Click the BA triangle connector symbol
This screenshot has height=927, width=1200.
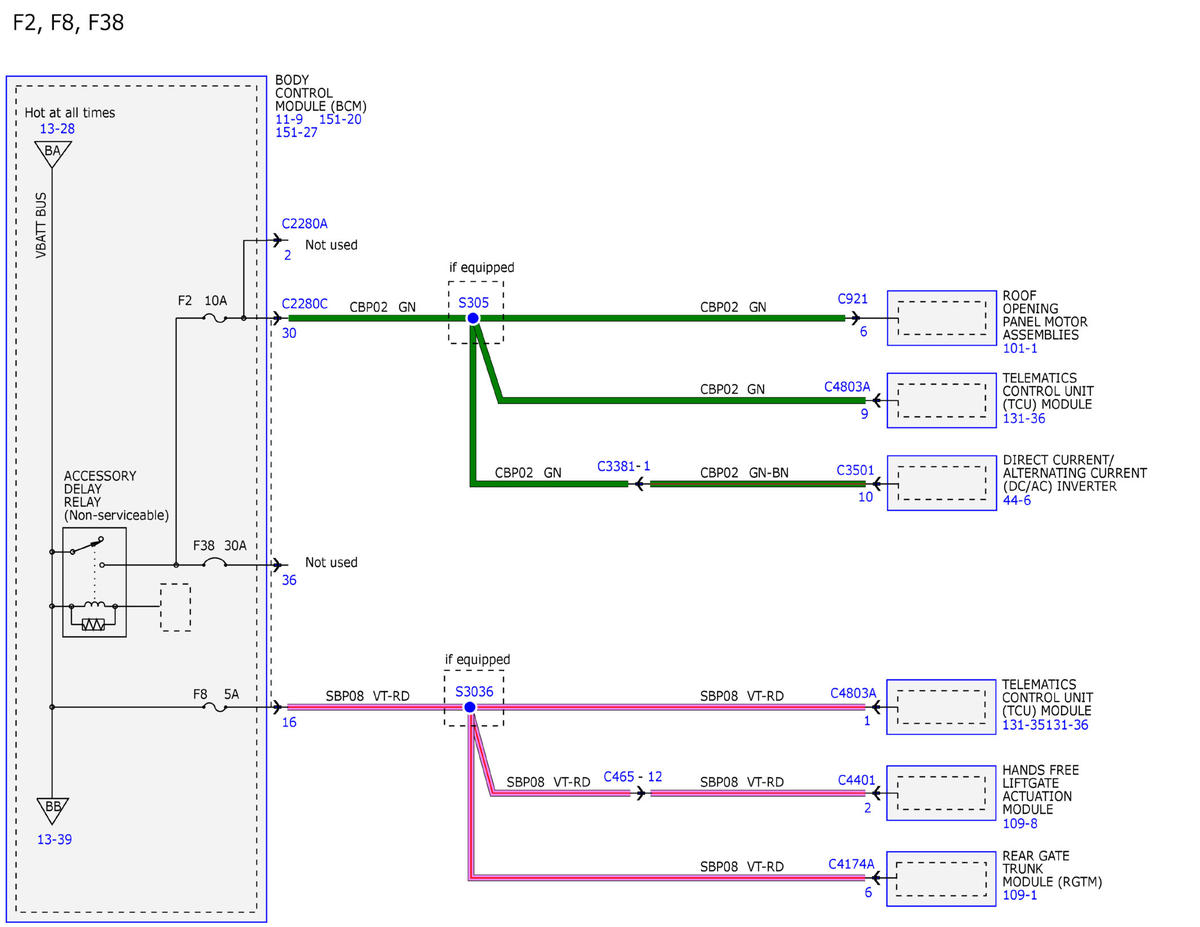coord(53,152)
